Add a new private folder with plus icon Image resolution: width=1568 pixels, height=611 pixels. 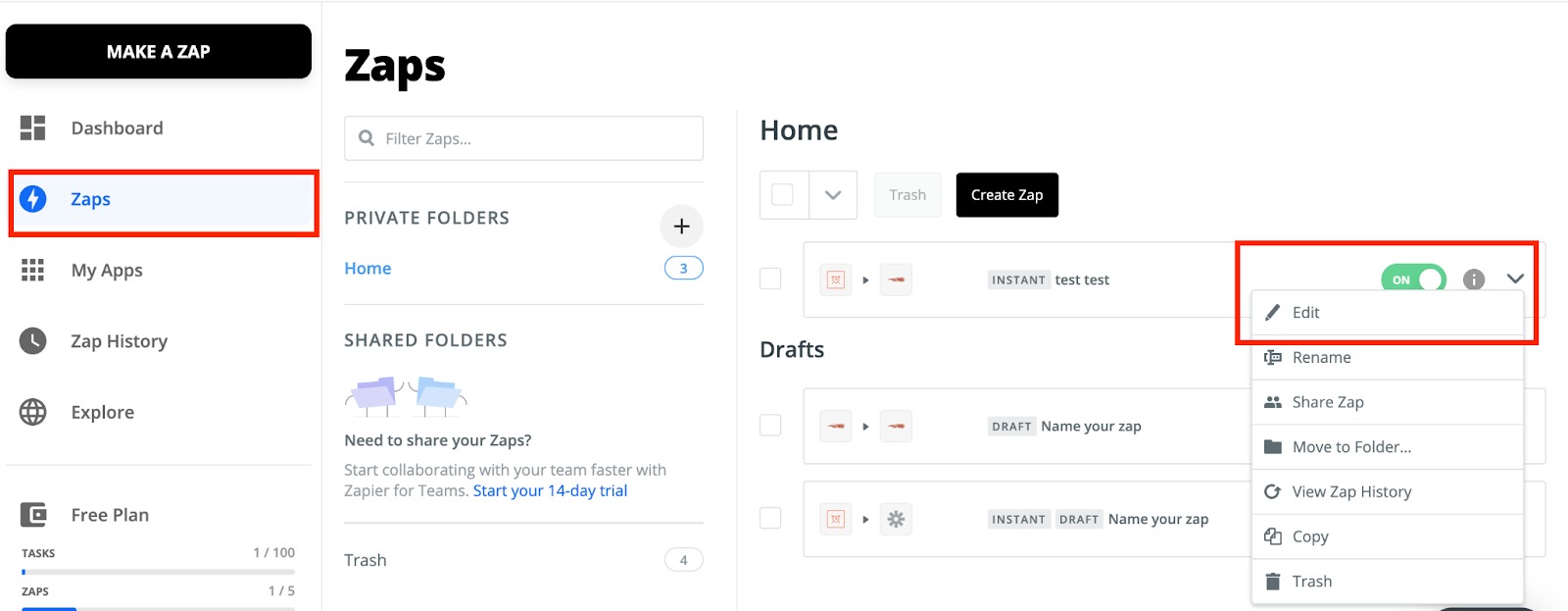point(681,227)
